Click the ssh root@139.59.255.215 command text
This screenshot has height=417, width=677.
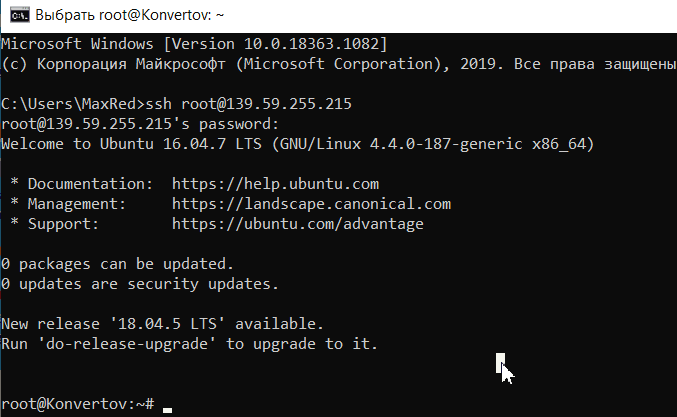249,104
